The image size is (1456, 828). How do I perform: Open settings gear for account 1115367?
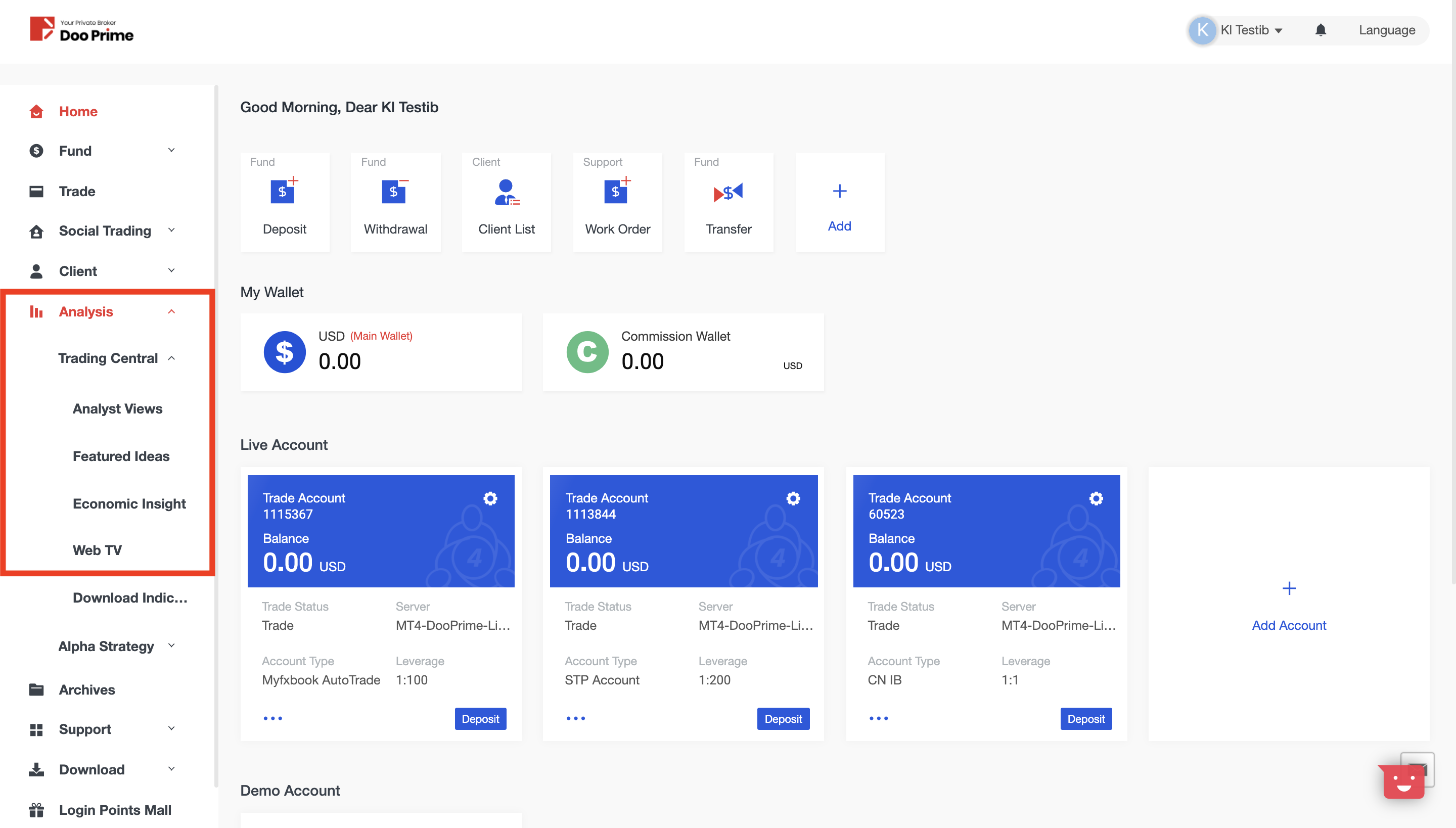coord(490,499)
